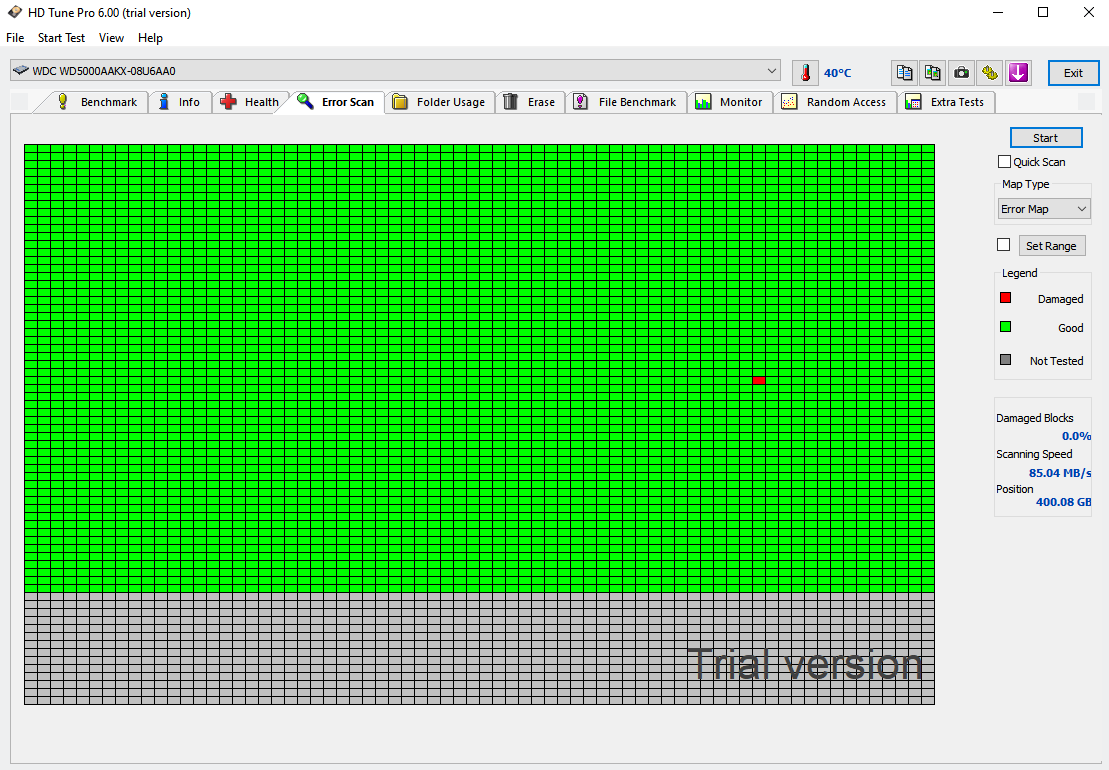
Task: Click the gray Not Tested legend swatch
Action: pos(1005,360)
